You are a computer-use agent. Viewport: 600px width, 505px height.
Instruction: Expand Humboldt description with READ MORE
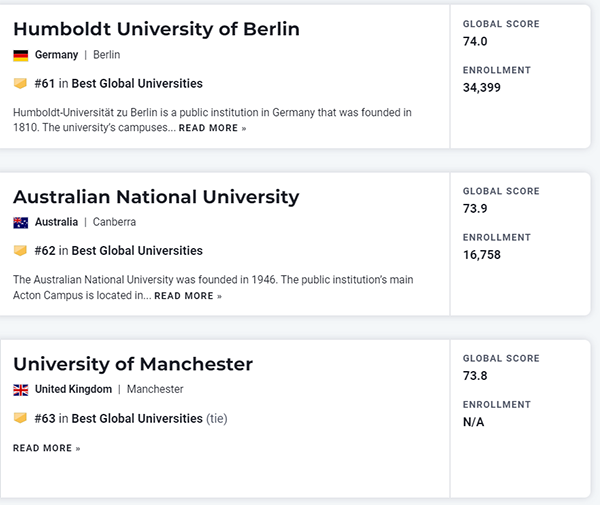click(x=212, y=129)
